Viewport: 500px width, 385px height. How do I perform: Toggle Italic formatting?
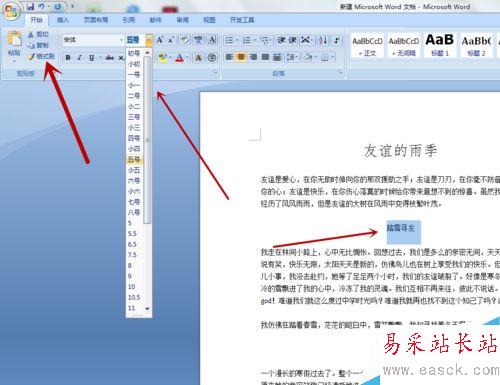coord(79,57)
